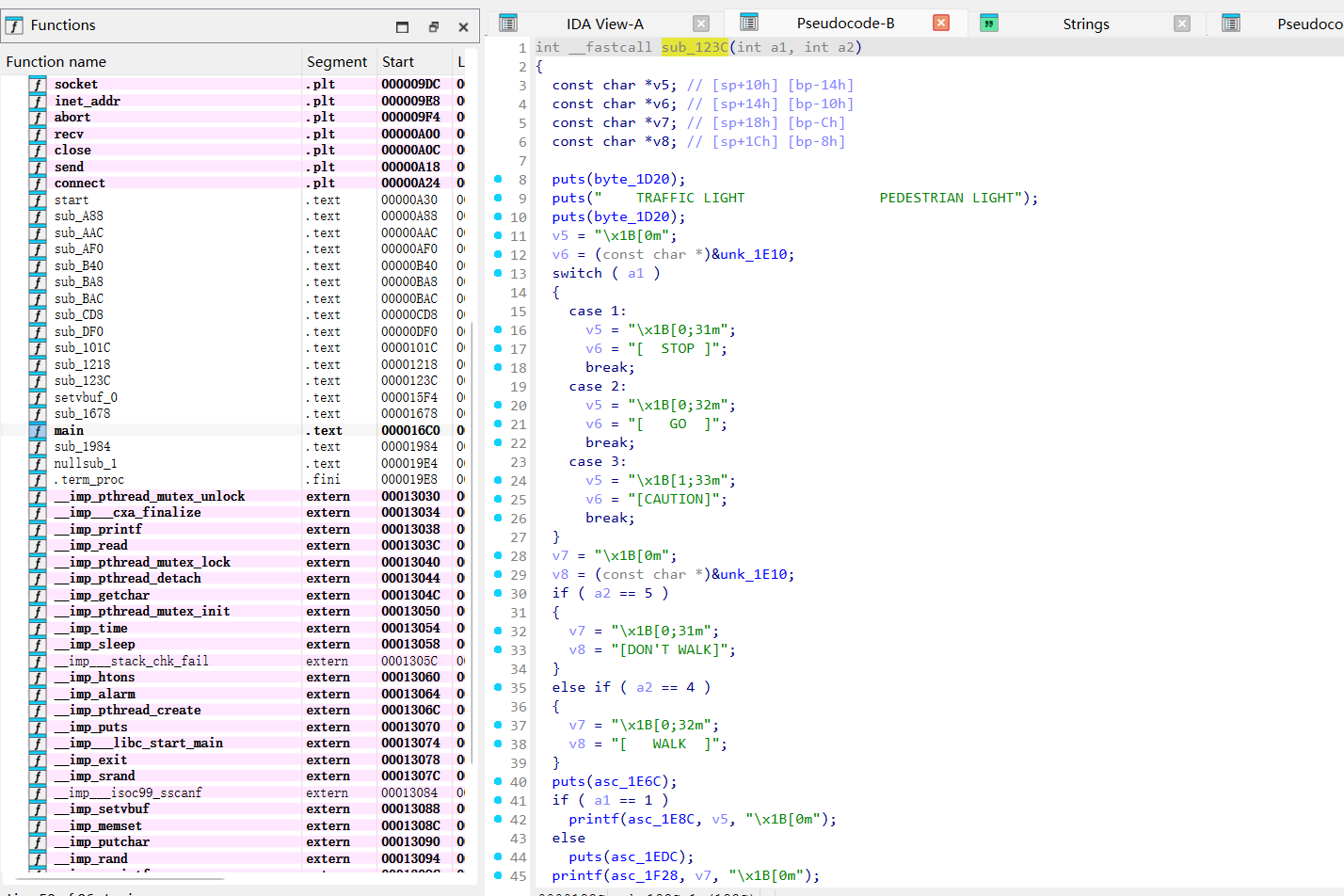This screenshot has width=1344, height=896.
Task: Click function icon beside abort
Action: [38, 118]
